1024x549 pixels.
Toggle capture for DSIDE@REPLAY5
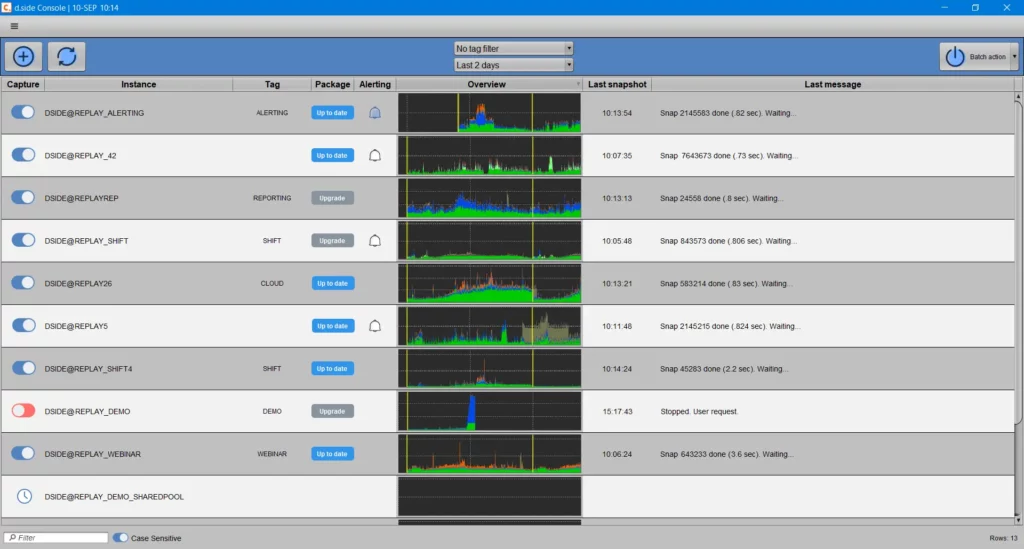(x=24, y=325)
